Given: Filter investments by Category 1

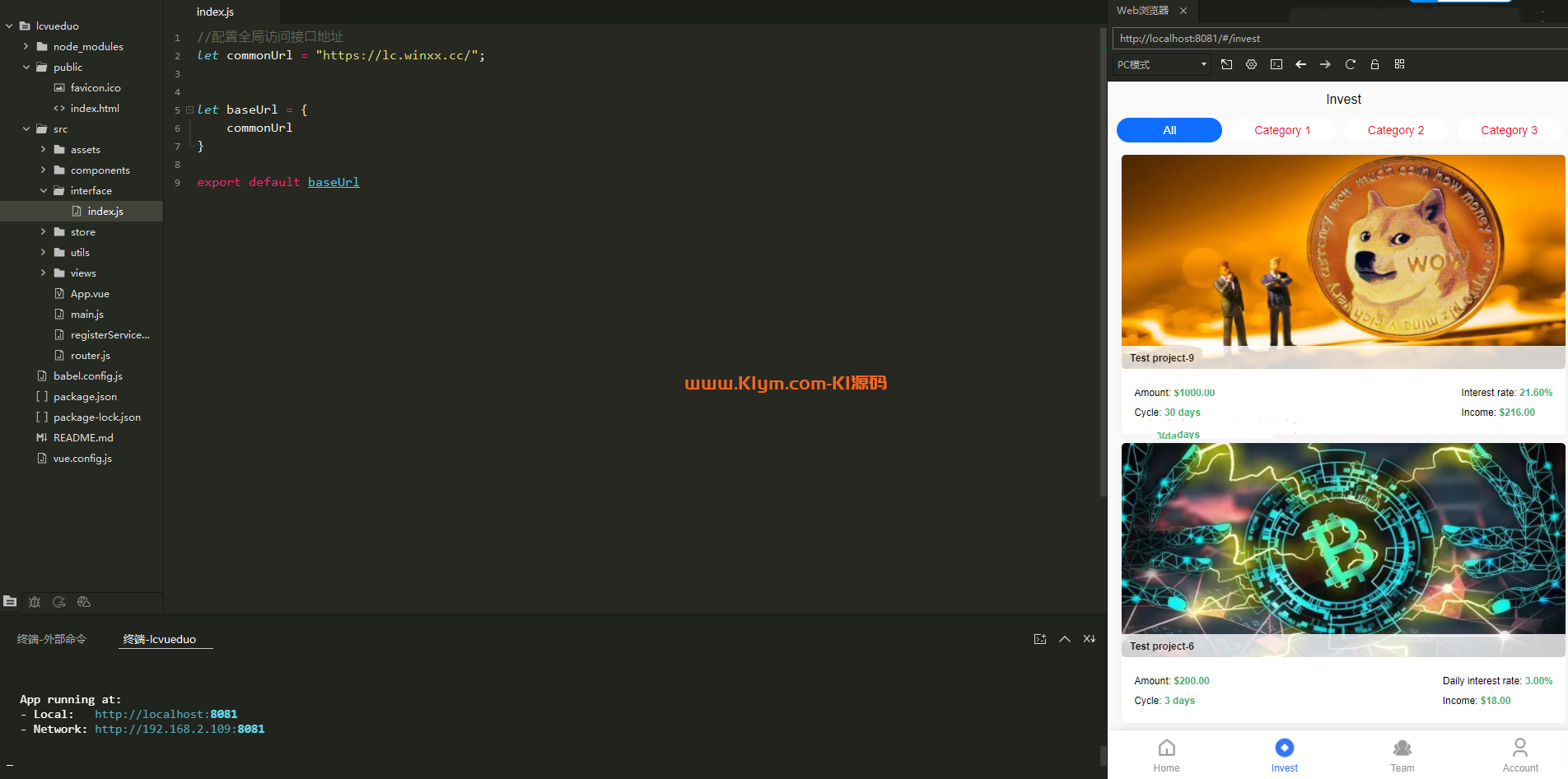Looking at the screenshot, I should (1282, 130).
